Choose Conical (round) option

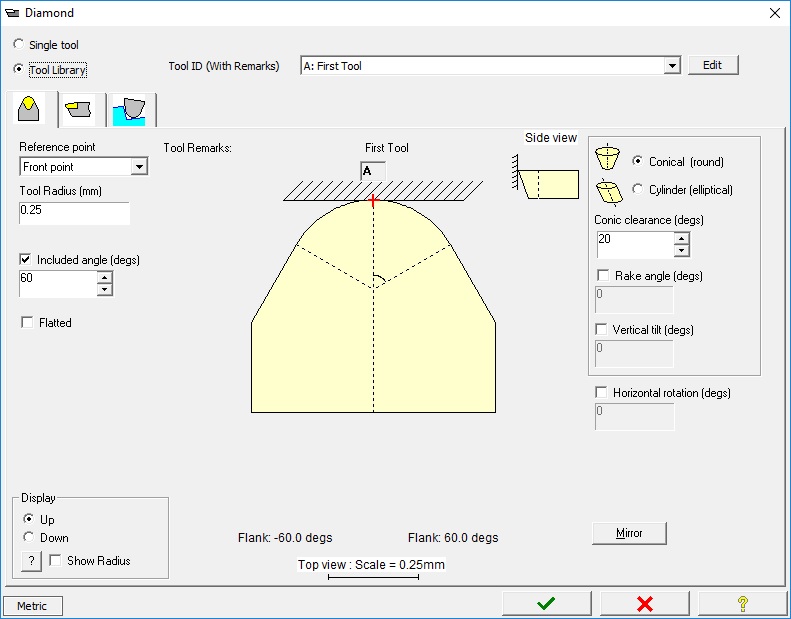(x=638, y=161)
